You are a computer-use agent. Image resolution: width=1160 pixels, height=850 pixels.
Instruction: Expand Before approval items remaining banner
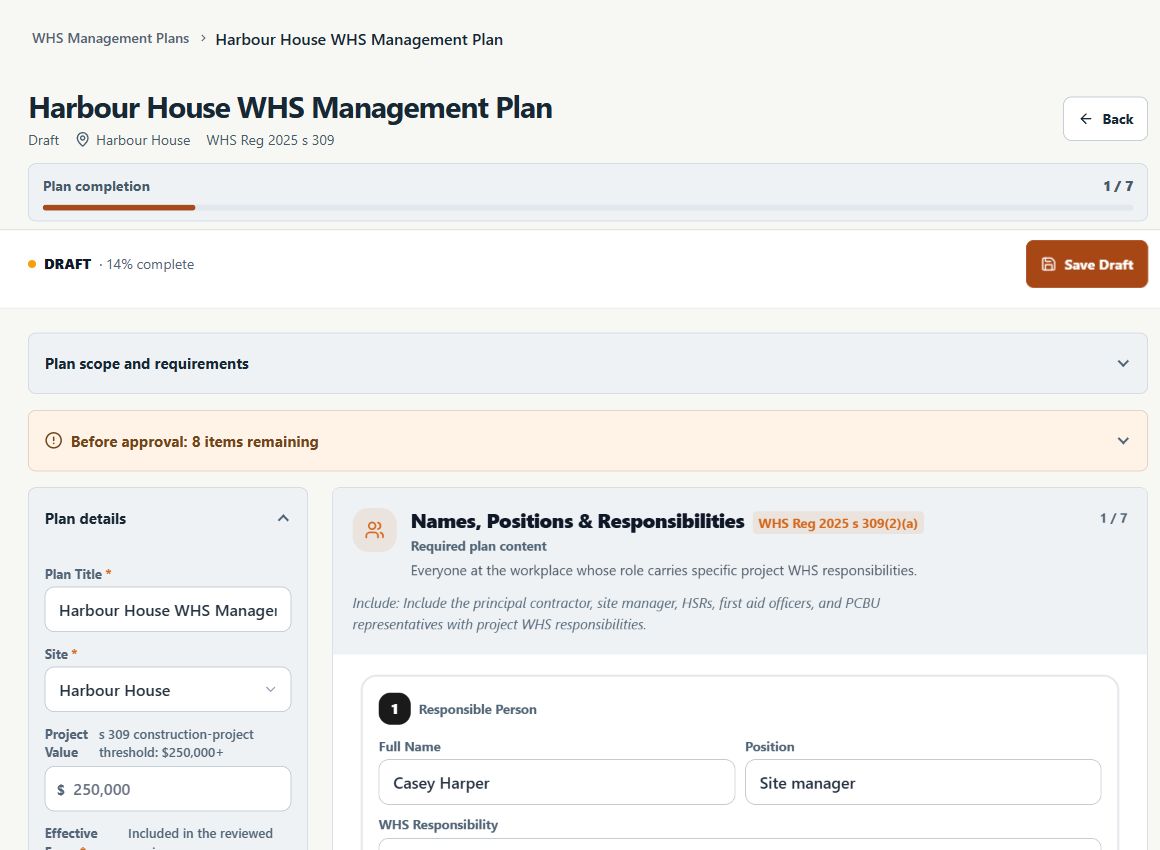[x=587, y=441]
